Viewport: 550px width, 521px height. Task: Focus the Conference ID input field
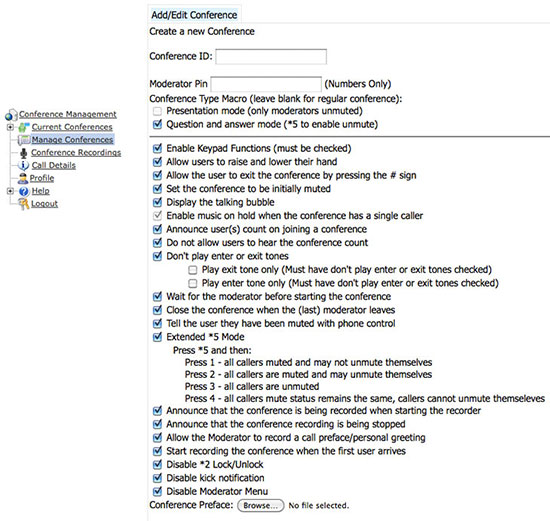(x=271, y=56)
